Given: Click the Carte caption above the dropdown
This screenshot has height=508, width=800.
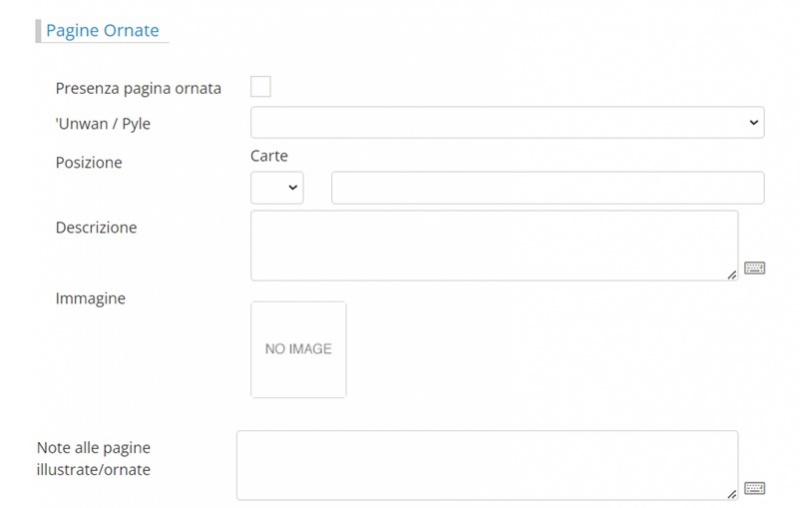Looking at the screenshot, I should [x=269, y=156].
